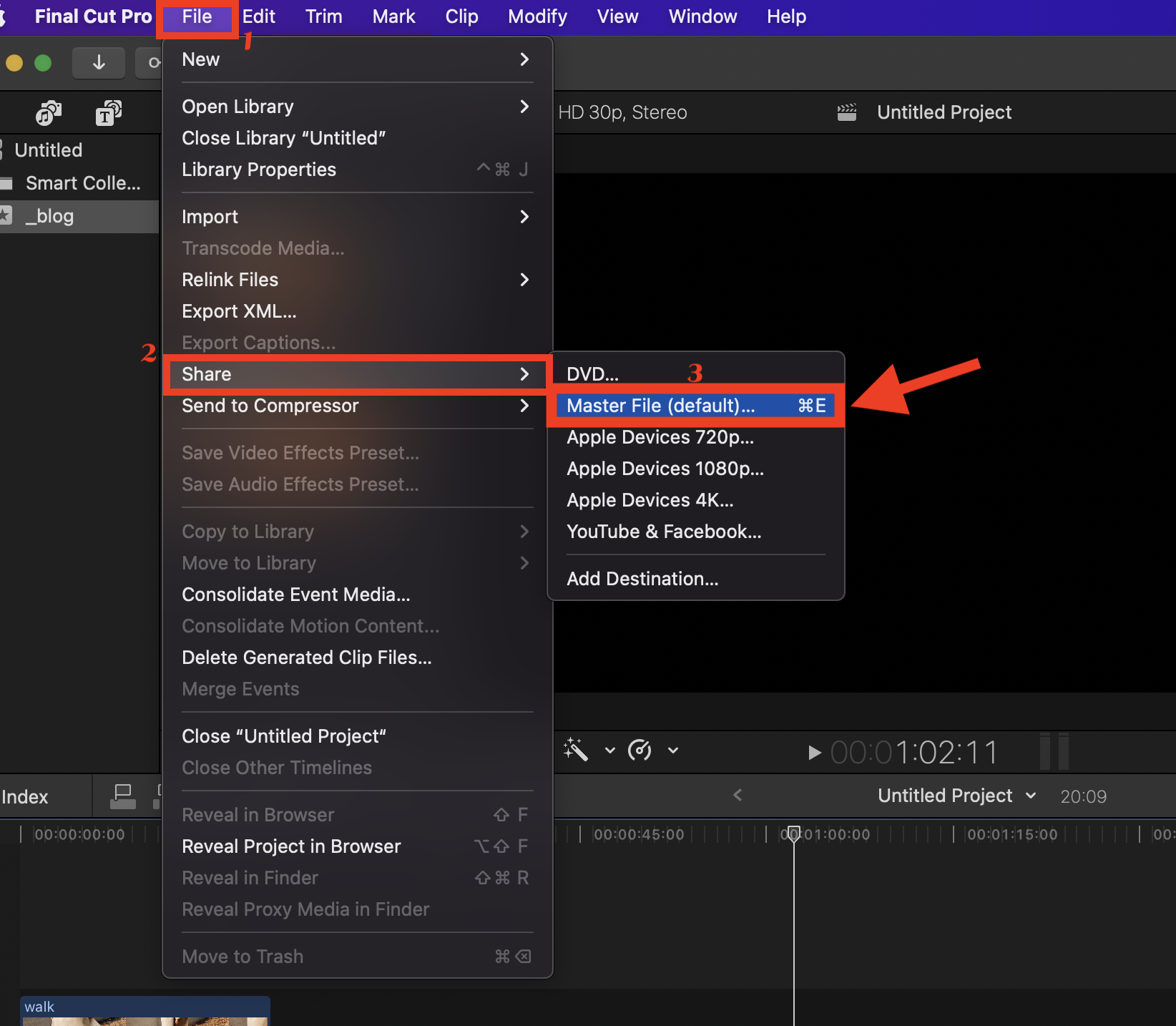Choose Export XML... option
1176x1026 pixels.
click(x=357, y=311)
